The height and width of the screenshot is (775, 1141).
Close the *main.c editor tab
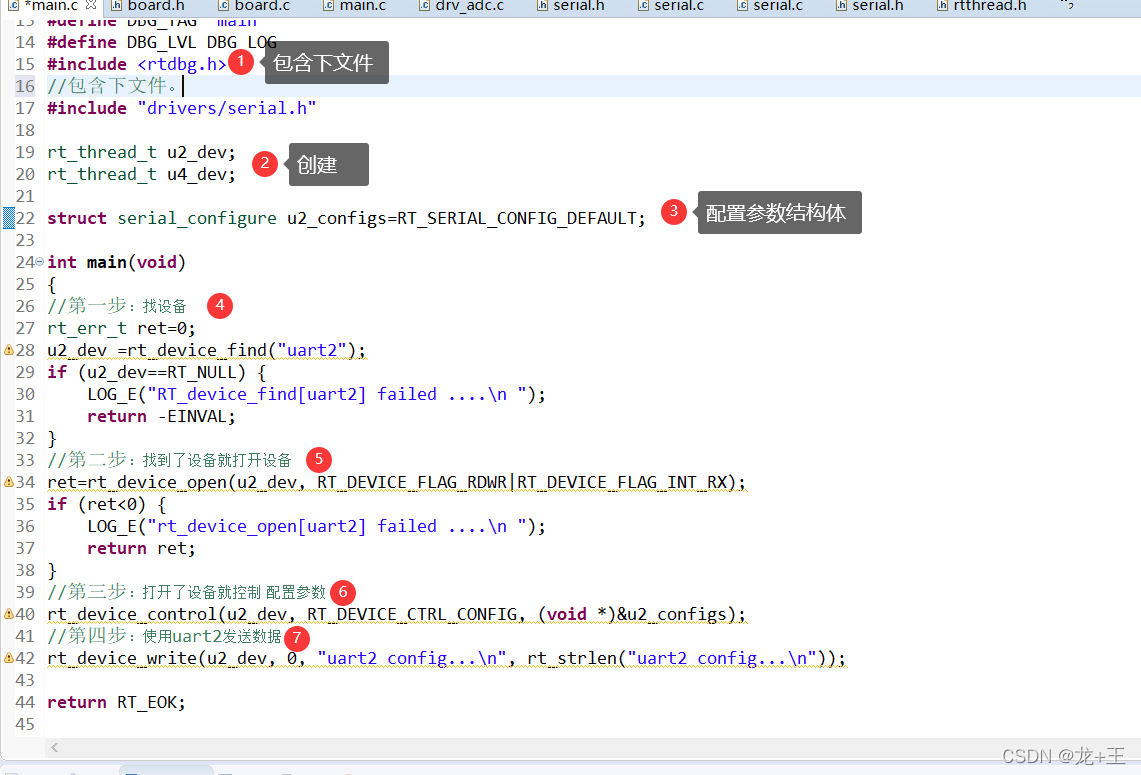[x=91, y=5]
